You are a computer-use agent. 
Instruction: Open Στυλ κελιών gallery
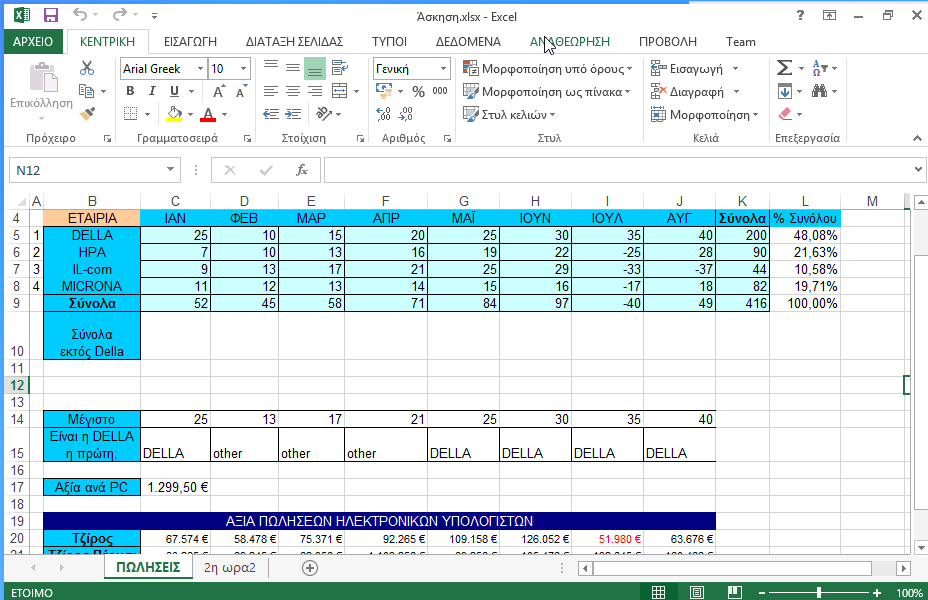510,114
